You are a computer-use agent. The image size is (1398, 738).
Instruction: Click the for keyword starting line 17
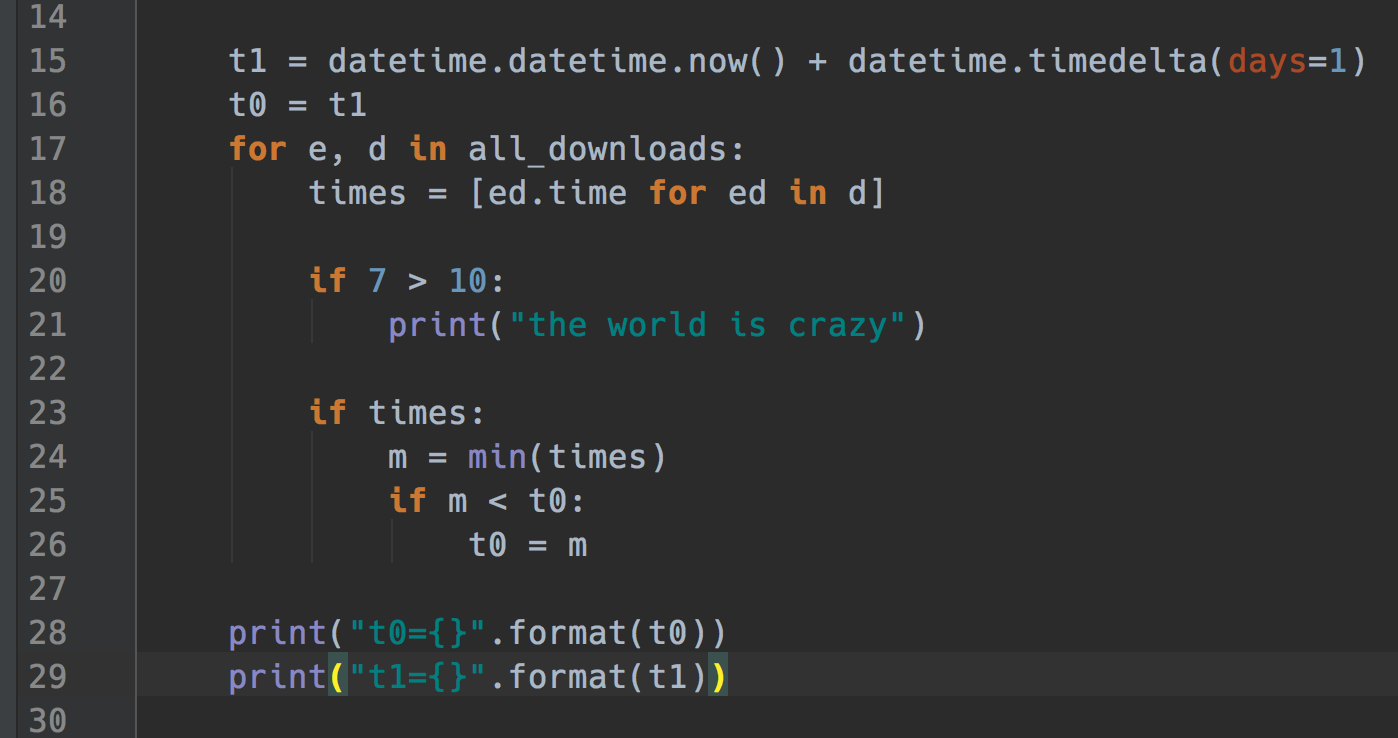[x=257, y=149]
